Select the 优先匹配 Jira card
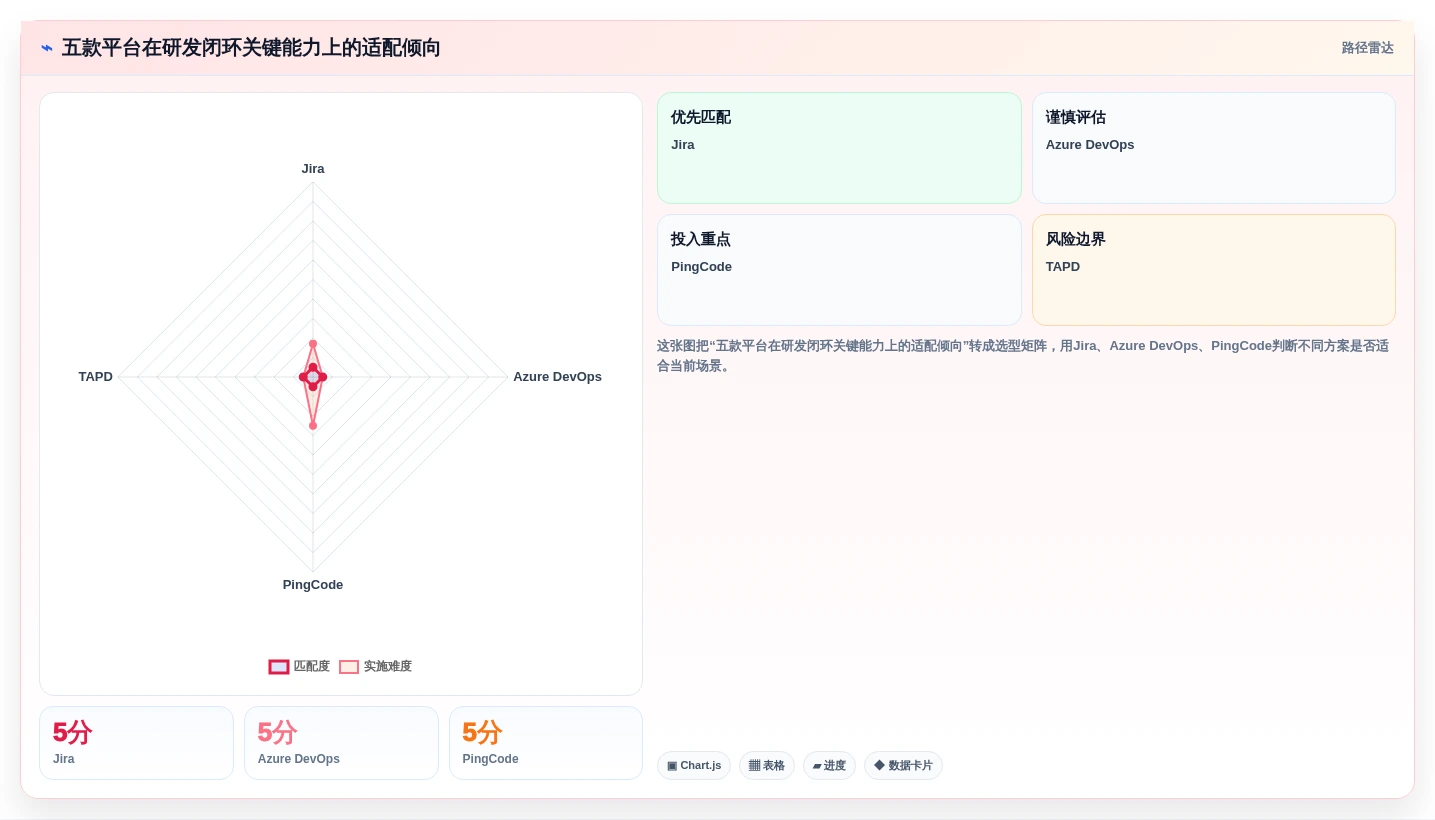Viewport: 1435px width, 820px height. (x=839, y=148)
